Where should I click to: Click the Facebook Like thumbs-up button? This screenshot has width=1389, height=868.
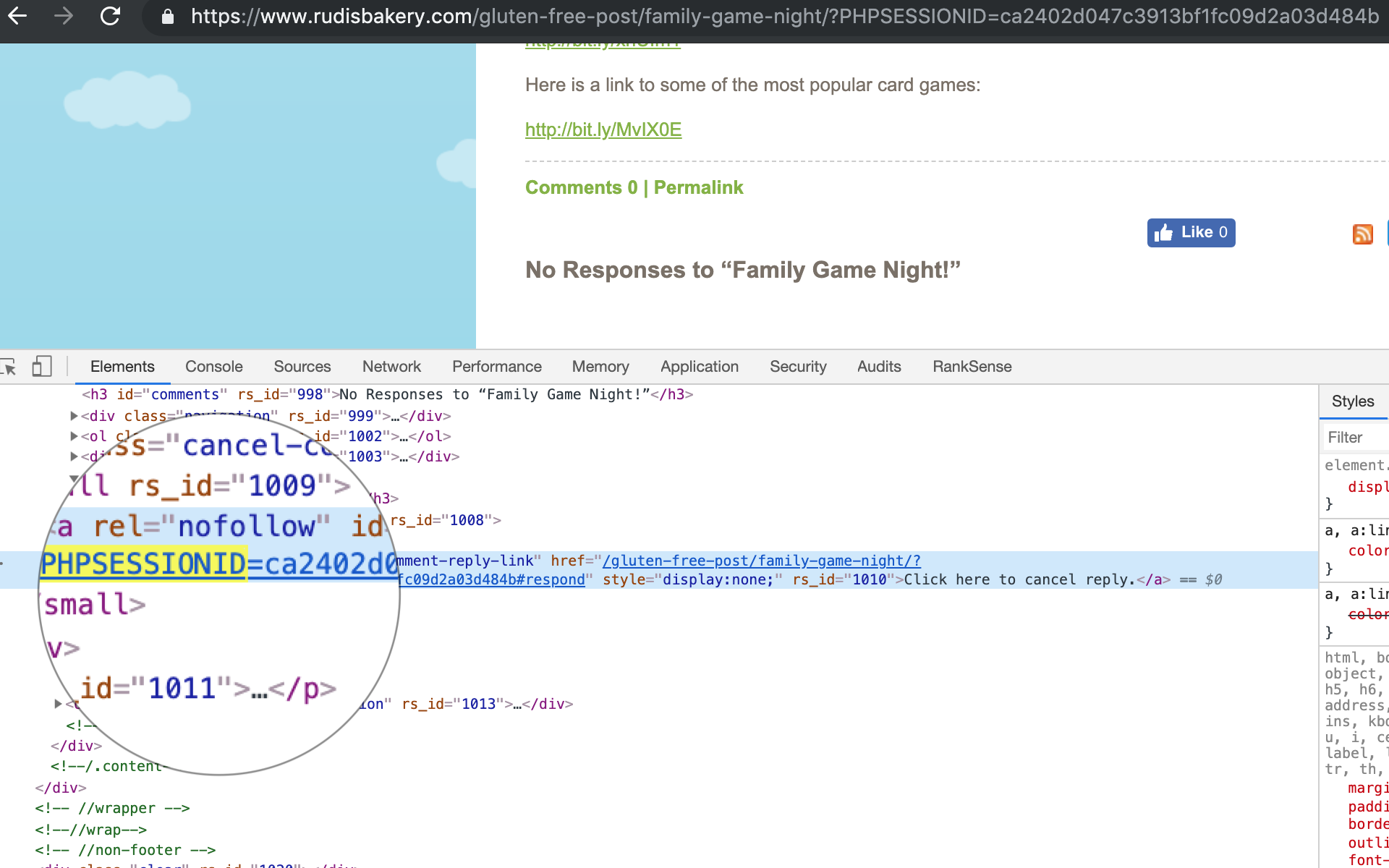1191,233
